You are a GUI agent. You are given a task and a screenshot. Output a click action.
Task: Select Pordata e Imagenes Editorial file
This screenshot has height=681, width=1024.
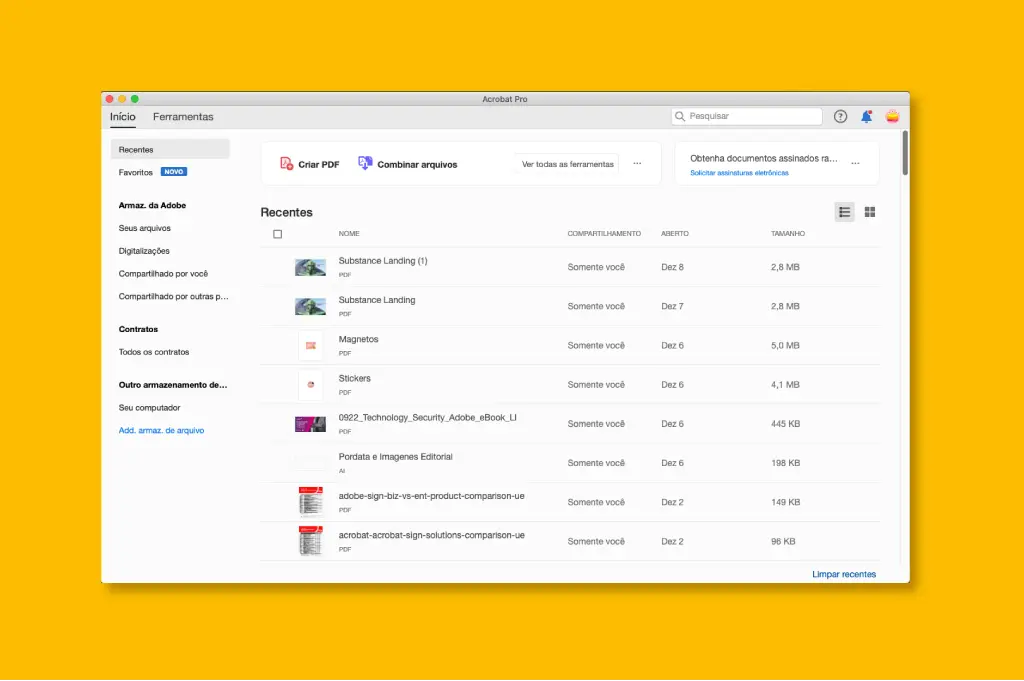(395, 456)
